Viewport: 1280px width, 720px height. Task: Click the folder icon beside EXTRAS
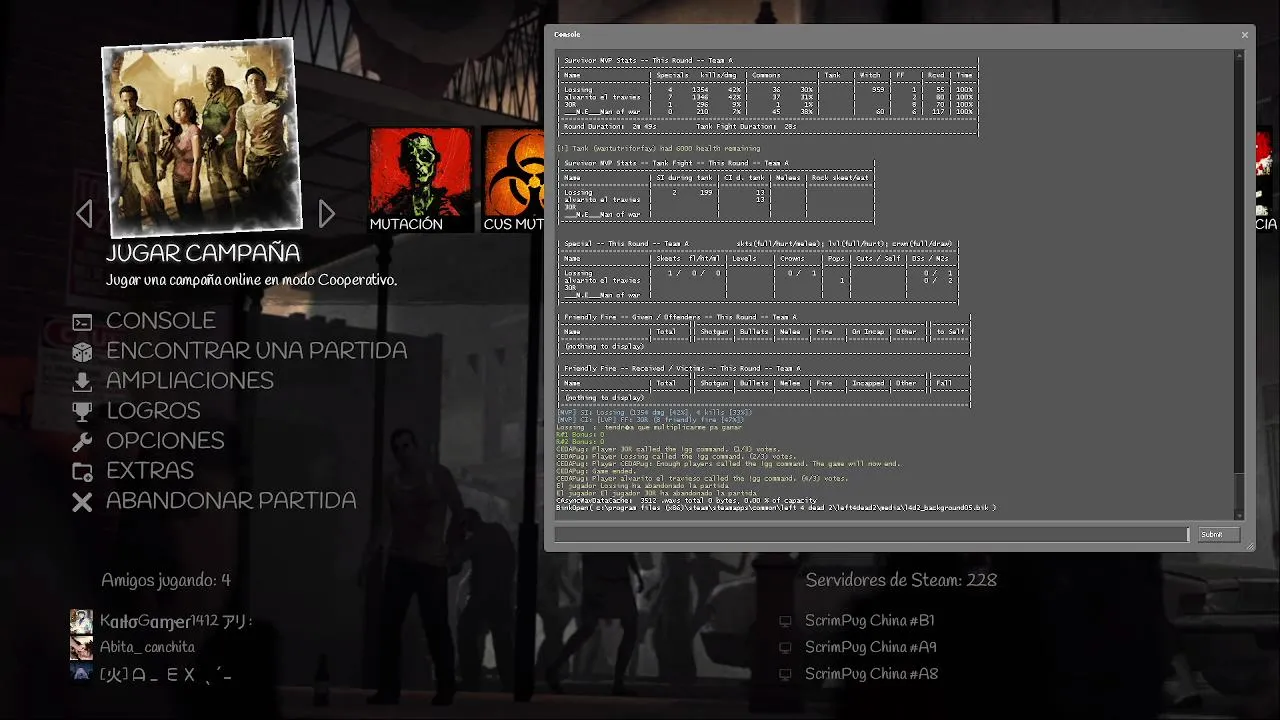point(82,472)
